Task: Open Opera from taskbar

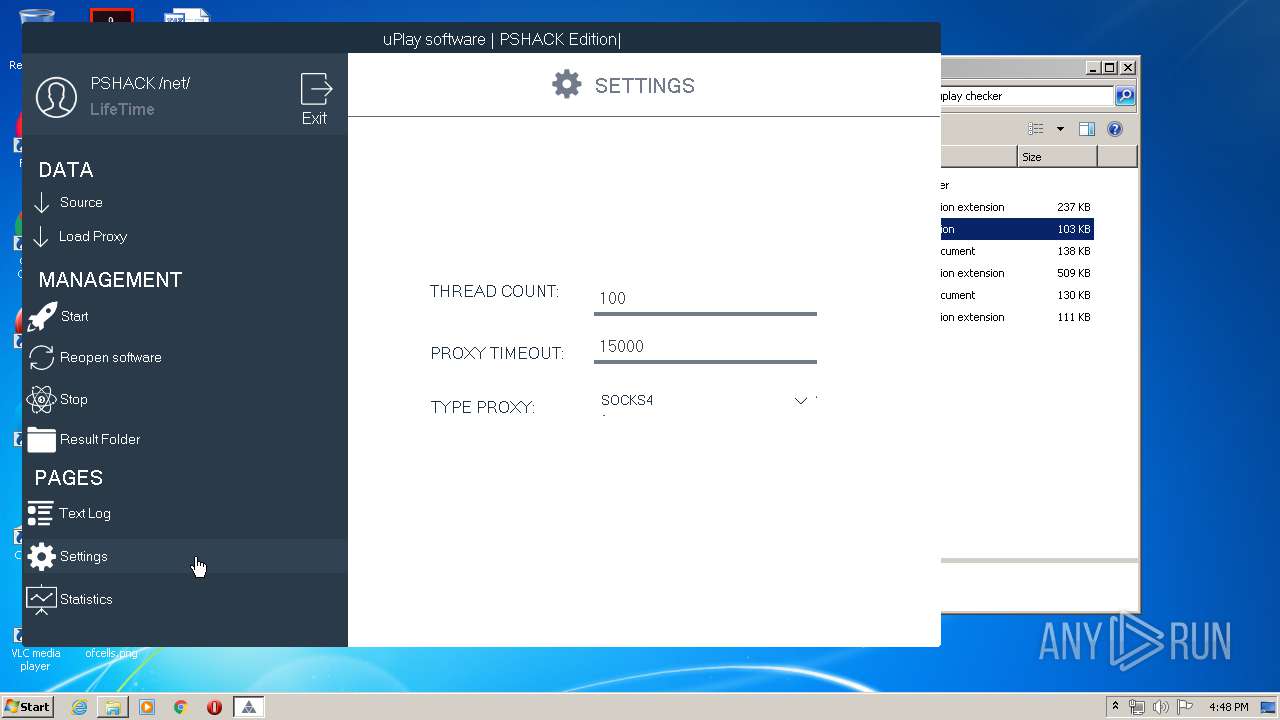Action: (x=214, y=707)
